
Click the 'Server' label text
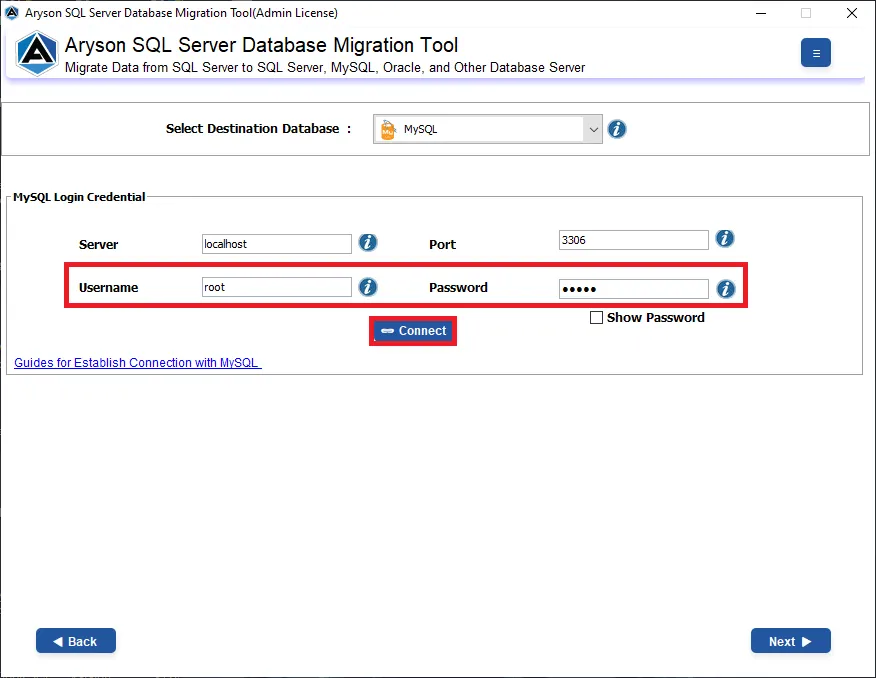pyautogui.click(x=98, y=245)
